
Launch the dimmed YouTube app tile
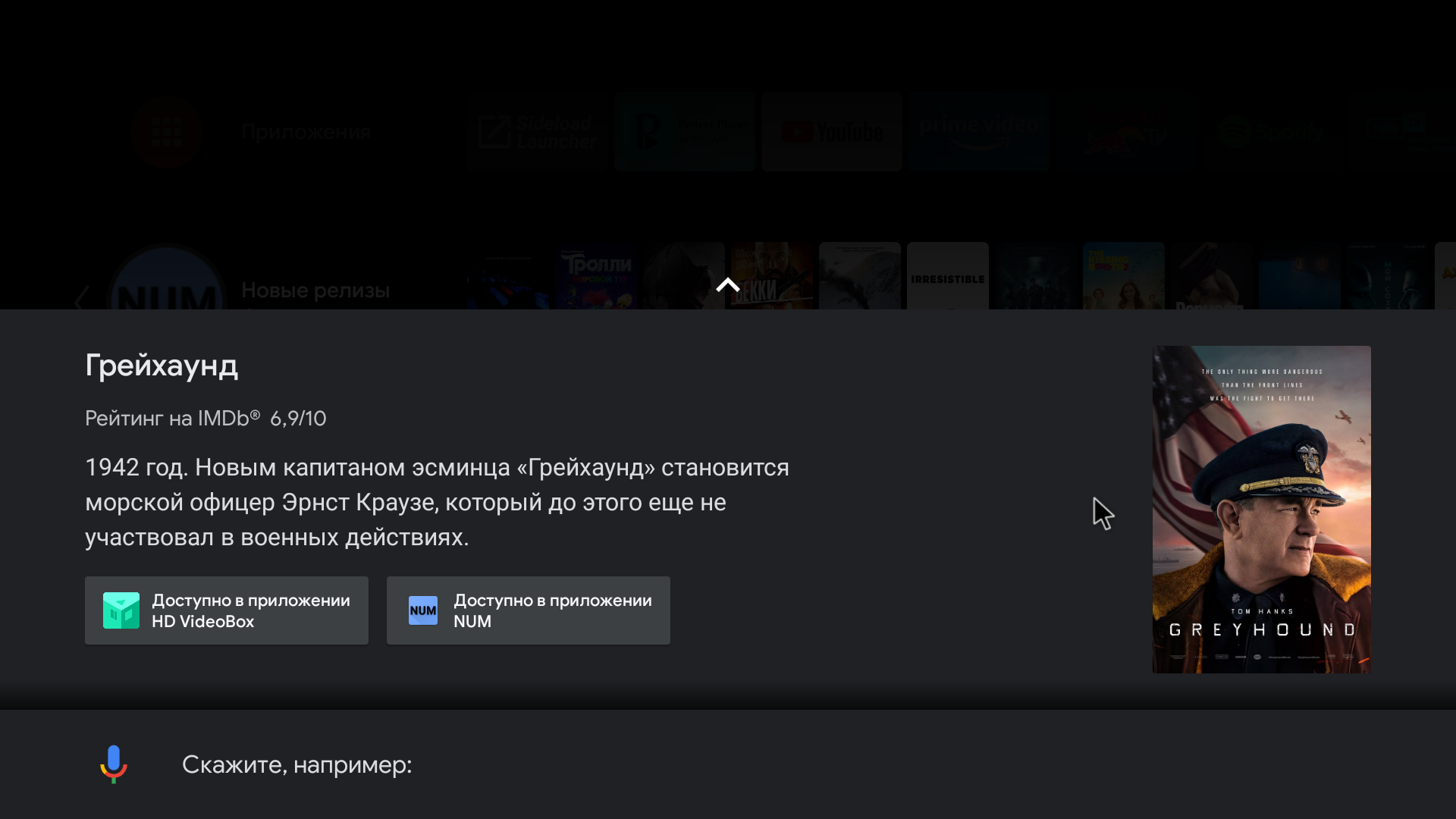tap(831, 132)
